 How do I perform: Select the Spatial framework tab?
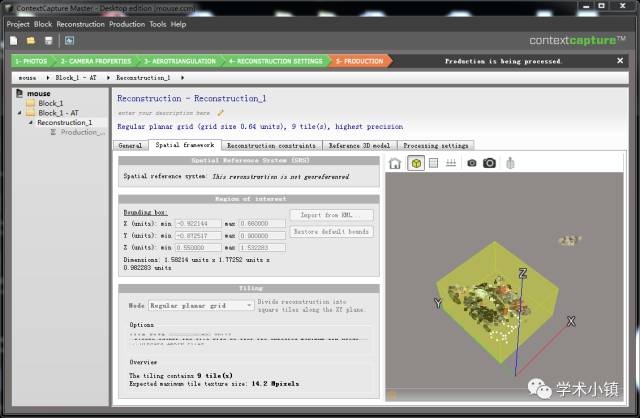pyautogui.click(x=185, y=145)
